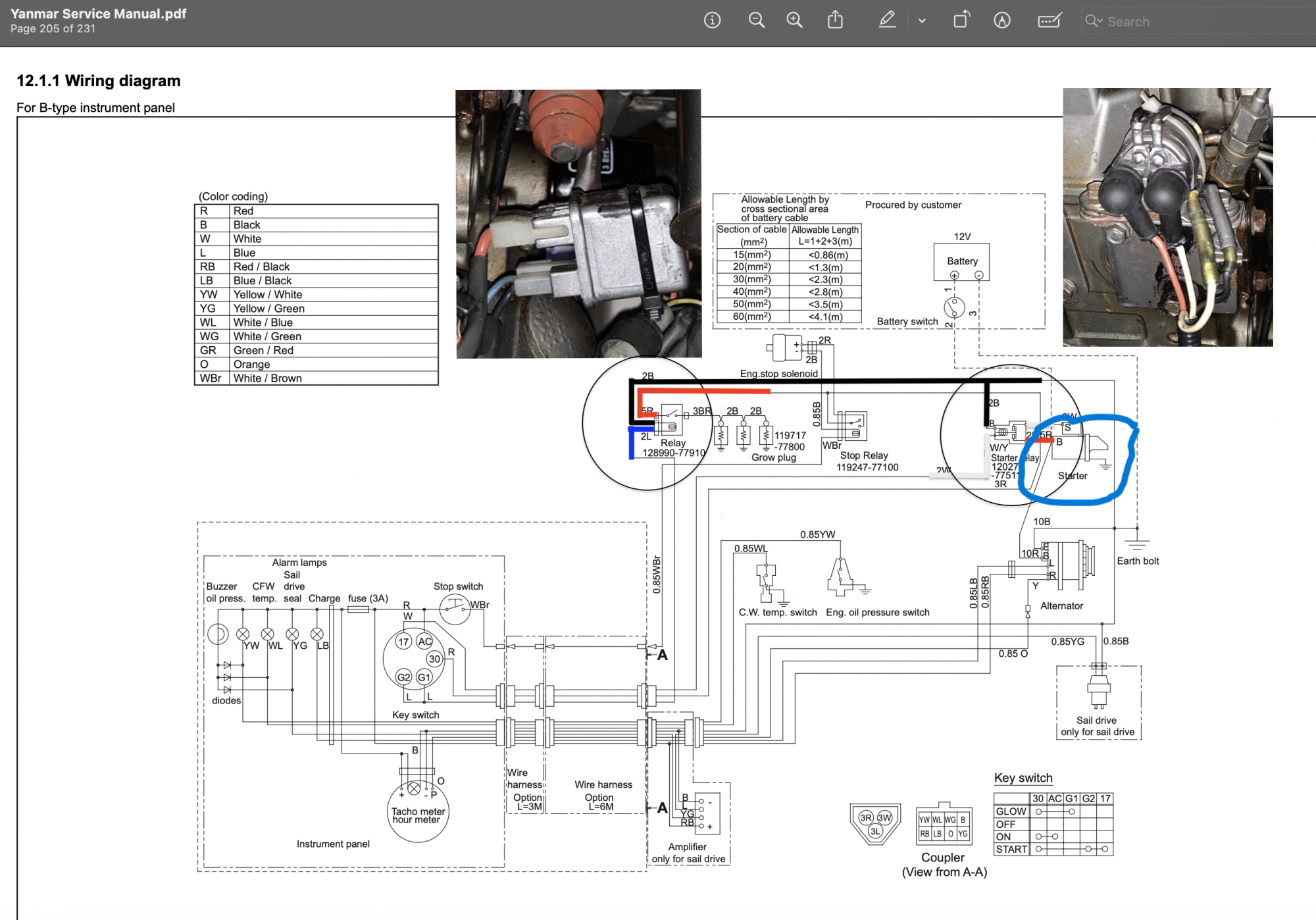Open the Share menu icon

click(x=835, y=20)
